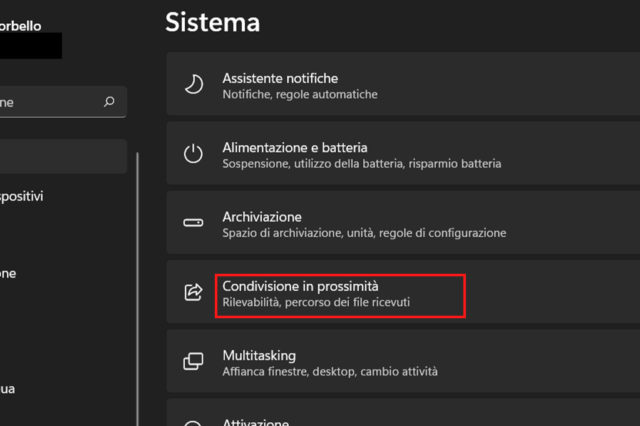Image resolution: width=640 pixels, height=426 pixels.
Task: Click the power icon for Alimentazione e batteria
Action: pos(194,154)
